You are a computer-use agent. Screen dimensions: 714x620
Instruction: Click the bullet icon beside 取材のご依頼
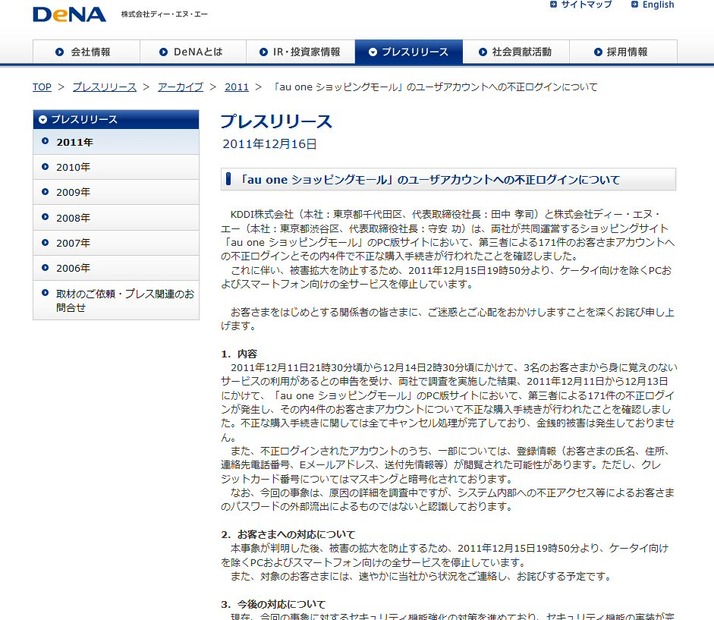(x=45, y=293)
